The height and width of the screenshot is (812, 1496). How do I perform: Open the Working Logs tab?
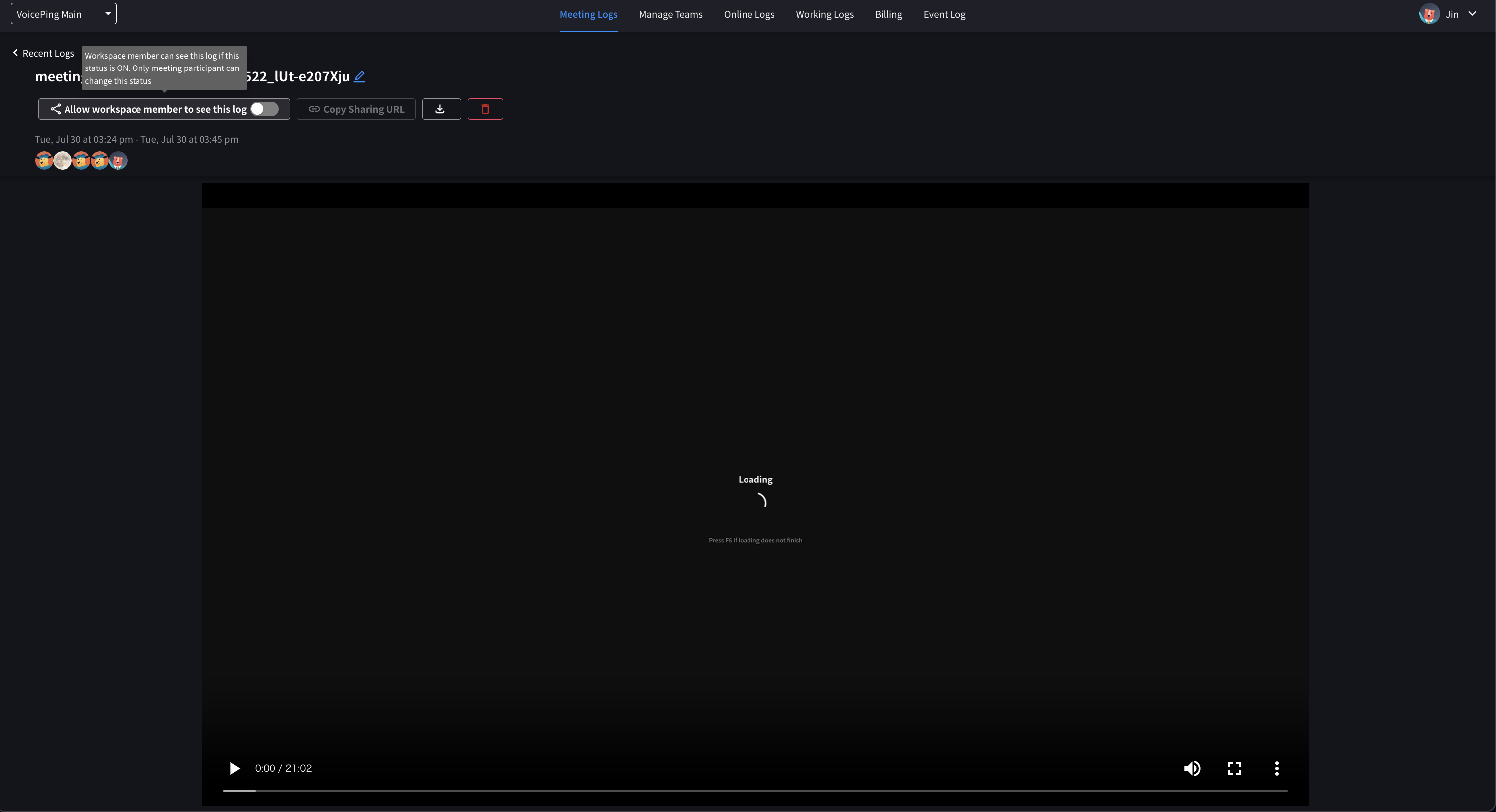click(x=824, y=14)
